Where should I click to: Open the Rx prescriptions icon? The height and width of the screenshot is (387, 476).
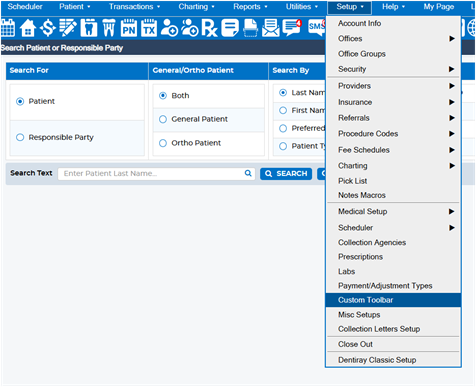210,28
